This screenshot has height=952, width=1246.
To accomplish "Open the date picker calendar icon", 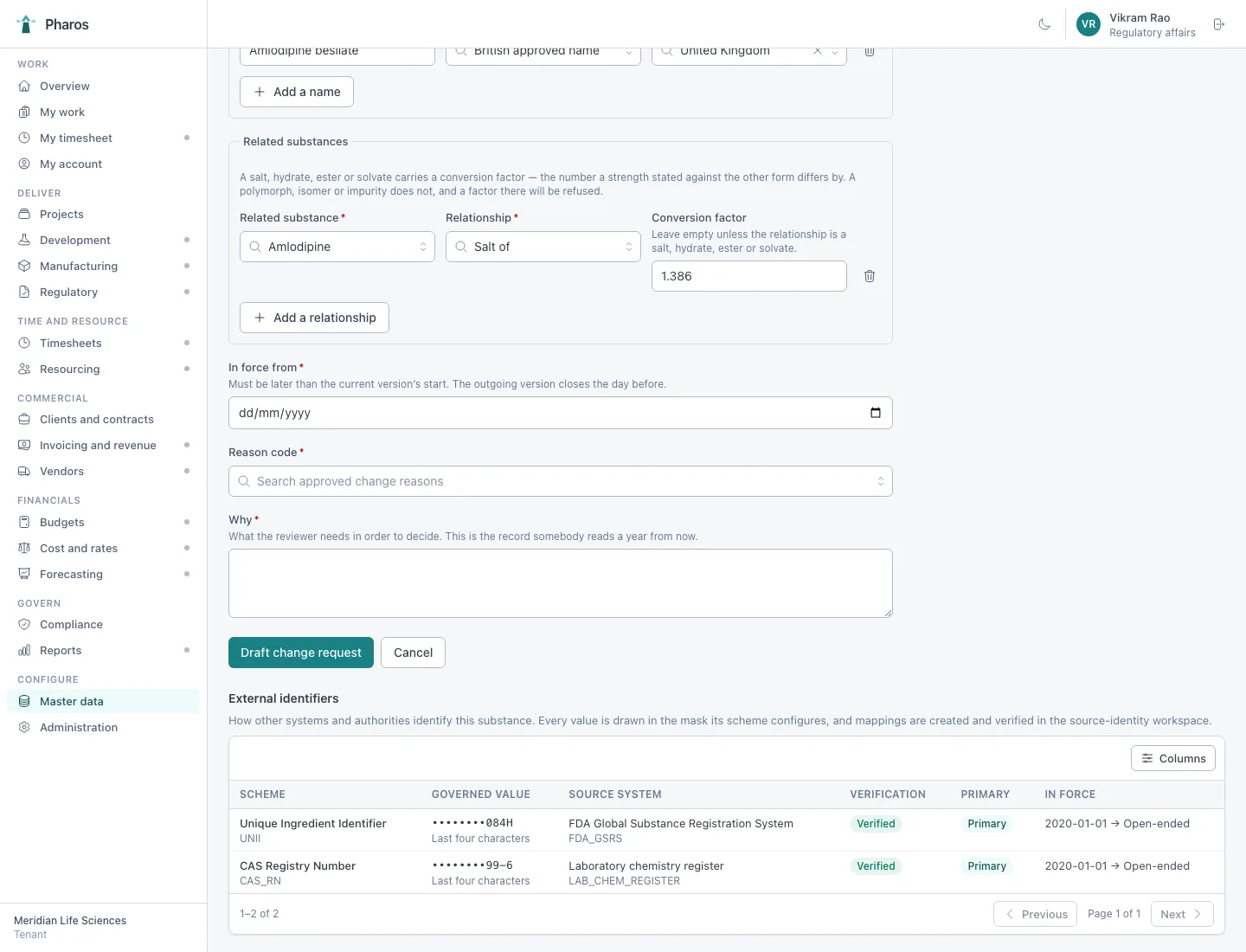I will click(x=875, y=413).
